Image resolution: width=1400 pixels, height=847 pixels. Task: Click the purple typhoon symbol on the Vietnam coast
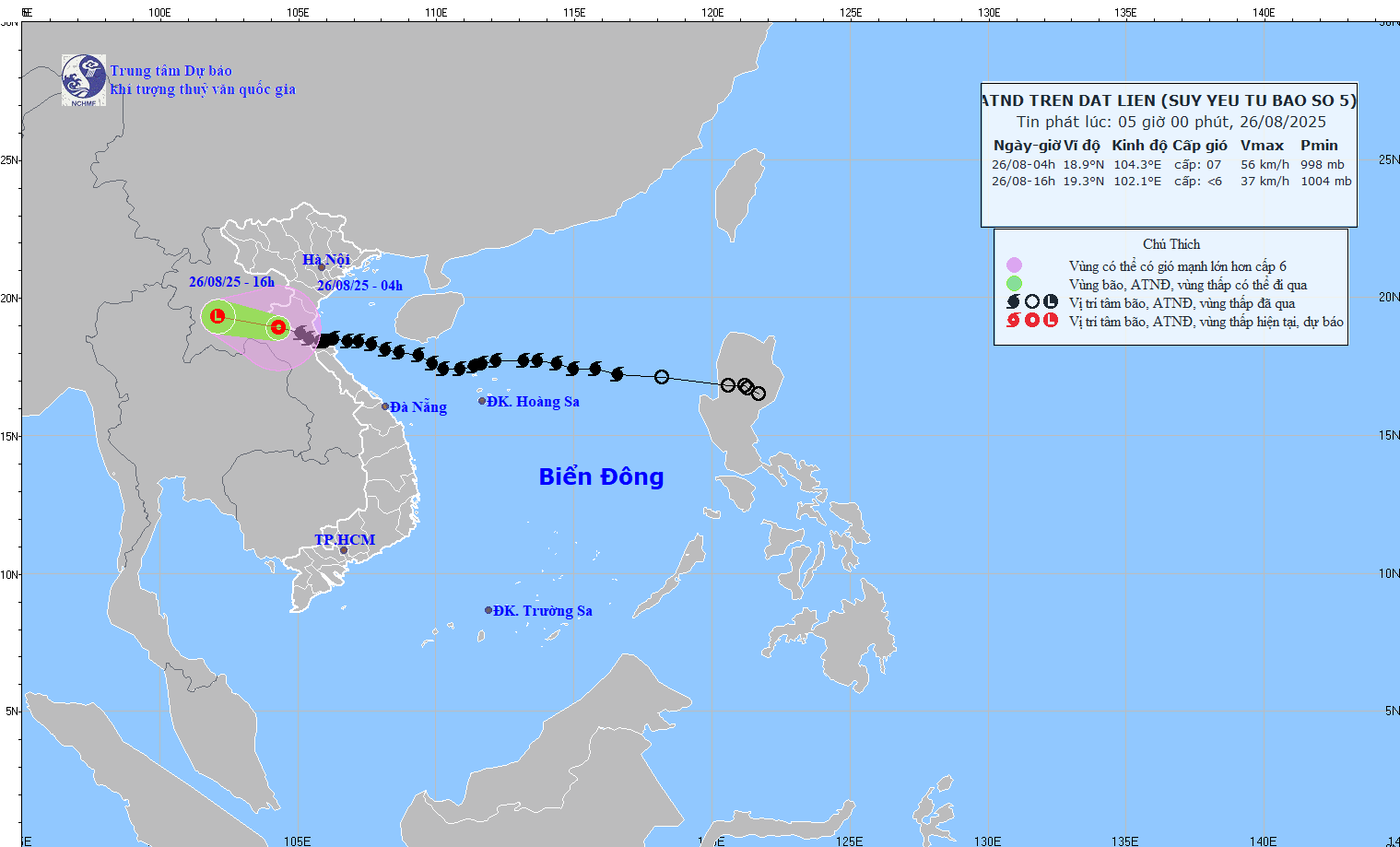coord(307,335)
